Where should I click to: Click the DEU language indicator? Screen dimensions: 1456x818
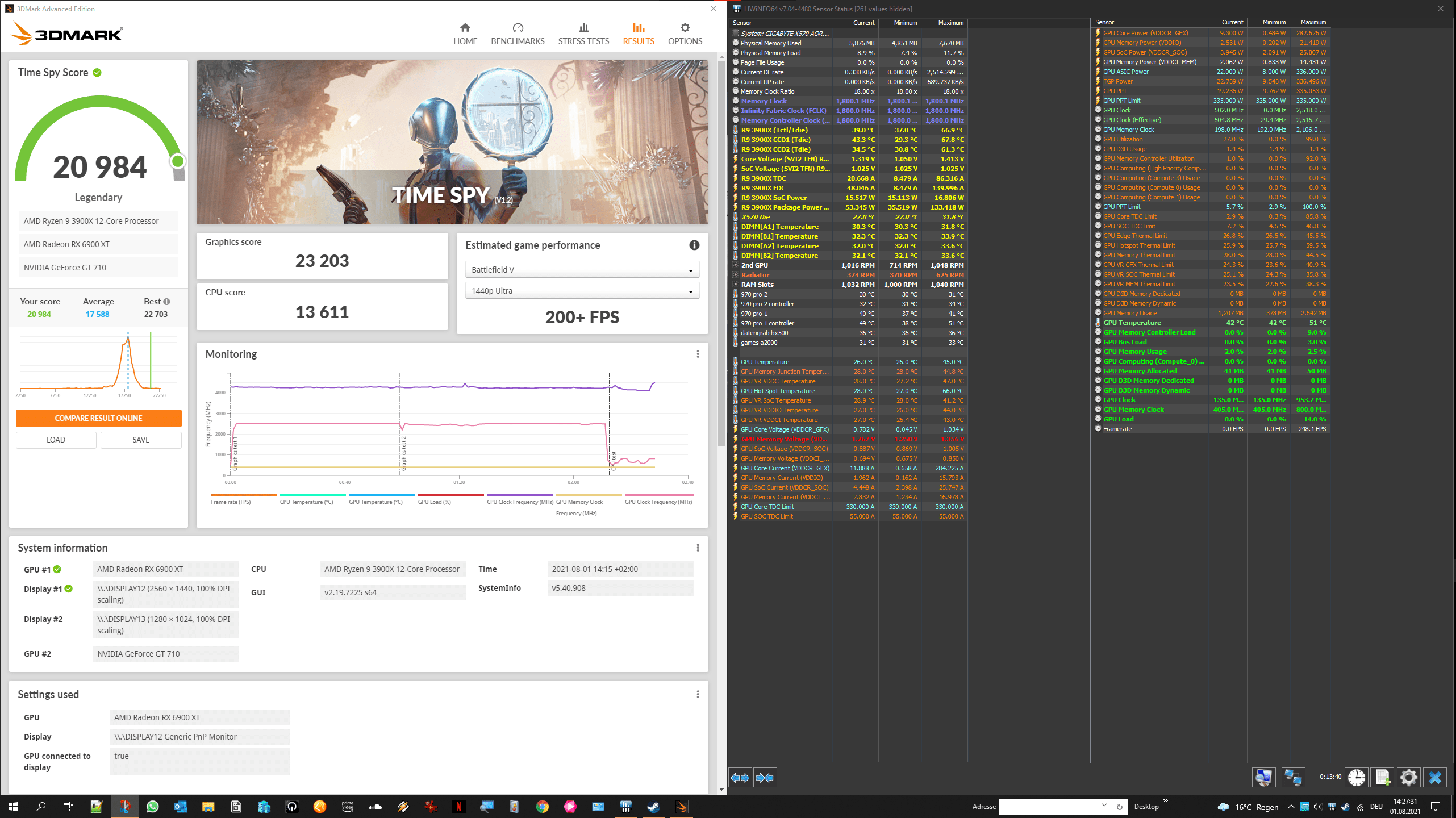tap(1376, 807)
